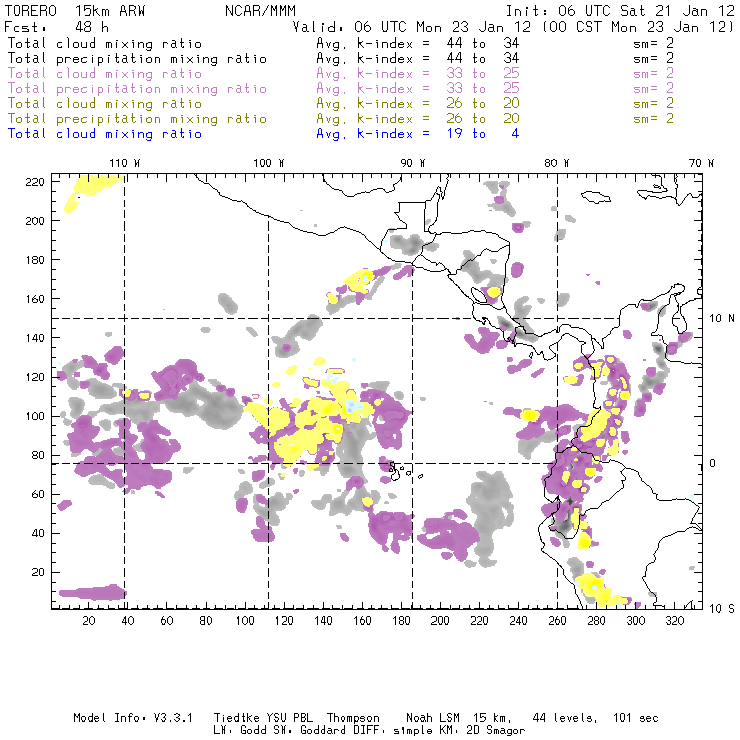This screenshot has height=740, width=740.
Task: Select the 90 W longitude label
Action: [x=413, y=163]
